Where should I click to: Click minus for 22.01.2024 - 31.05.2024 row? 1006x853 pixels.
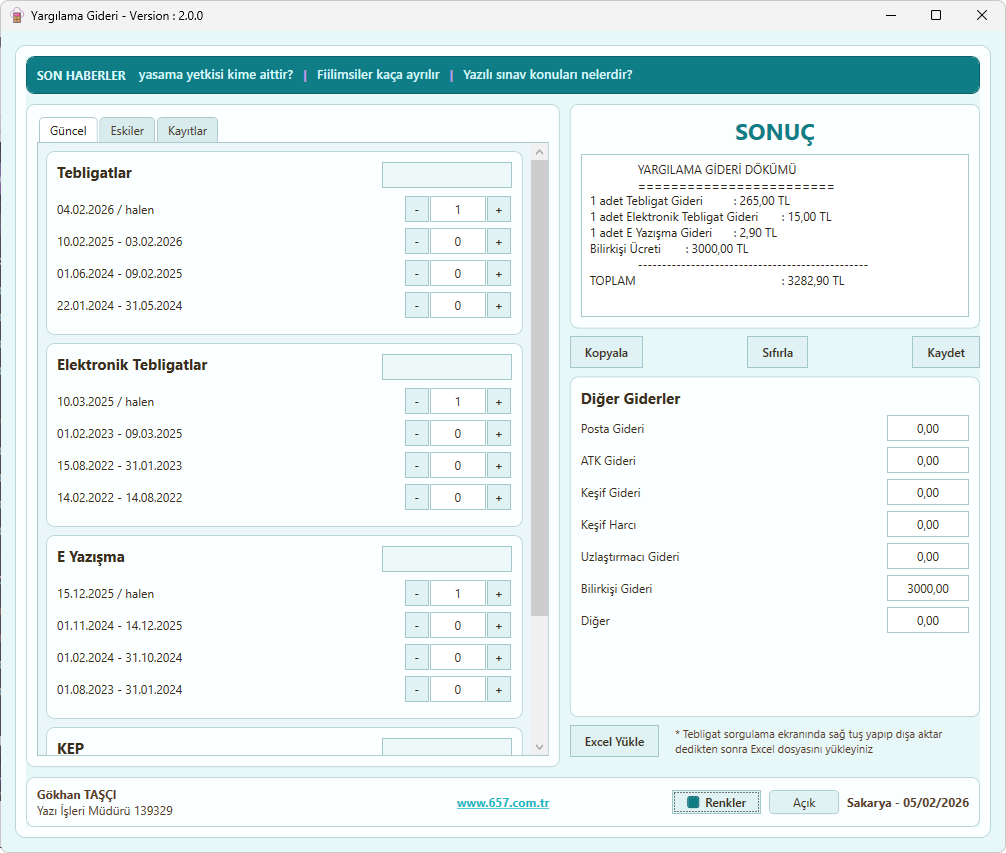[x=417, y=306]
